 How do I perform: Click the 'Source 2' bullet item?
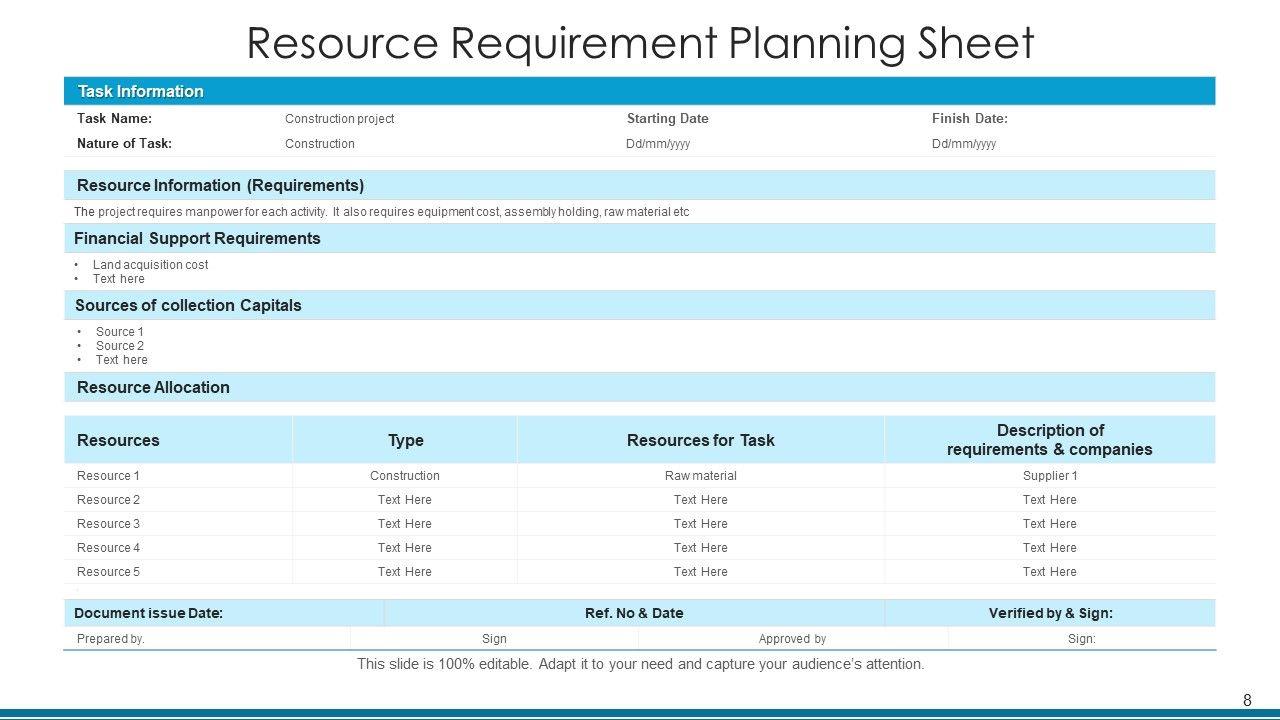coord(119,346)
